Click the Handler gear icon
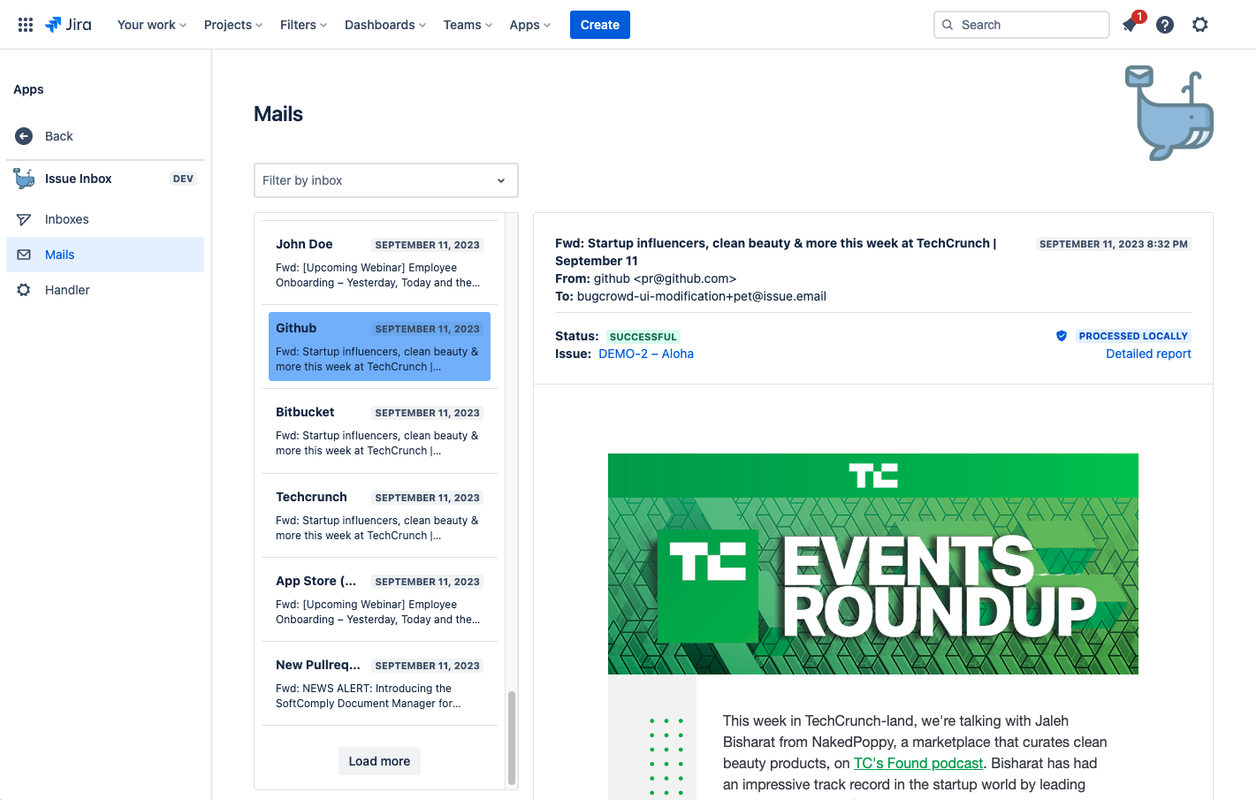This screenshot has height=800, width=1256. tap(24, 290)
